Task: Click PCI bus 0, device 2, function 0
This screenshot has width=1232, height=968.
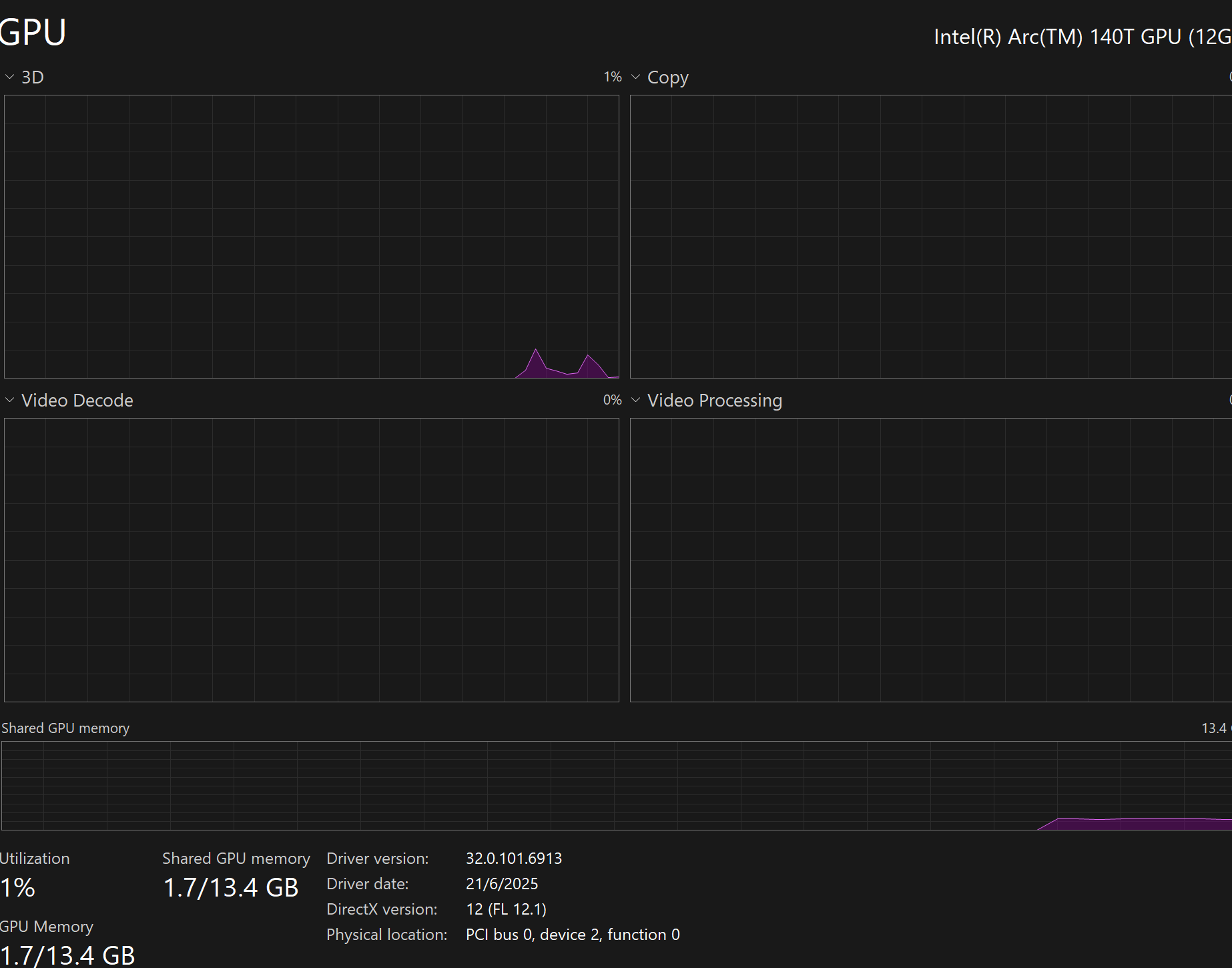Action: (x=573, y=935)
